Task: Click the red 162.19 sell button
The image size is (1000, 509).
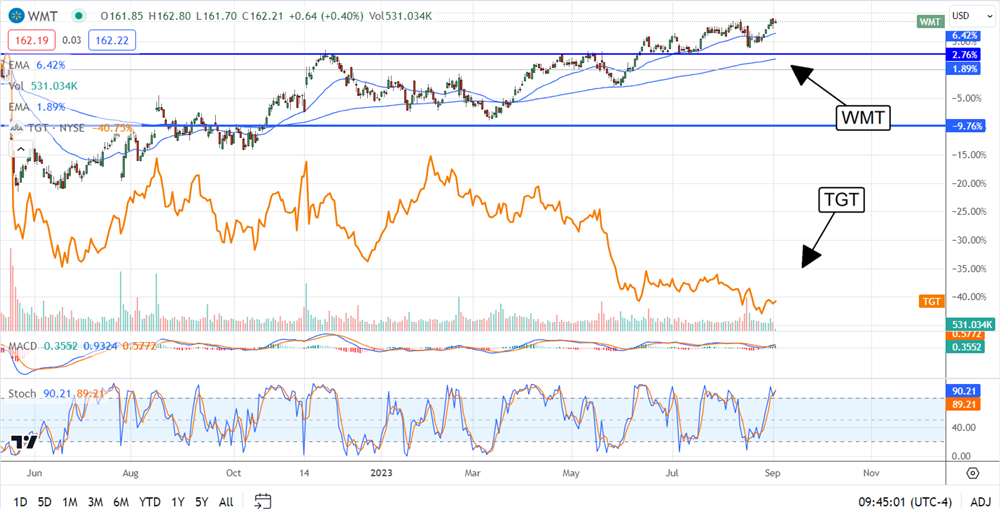Action: coord(28,39)
